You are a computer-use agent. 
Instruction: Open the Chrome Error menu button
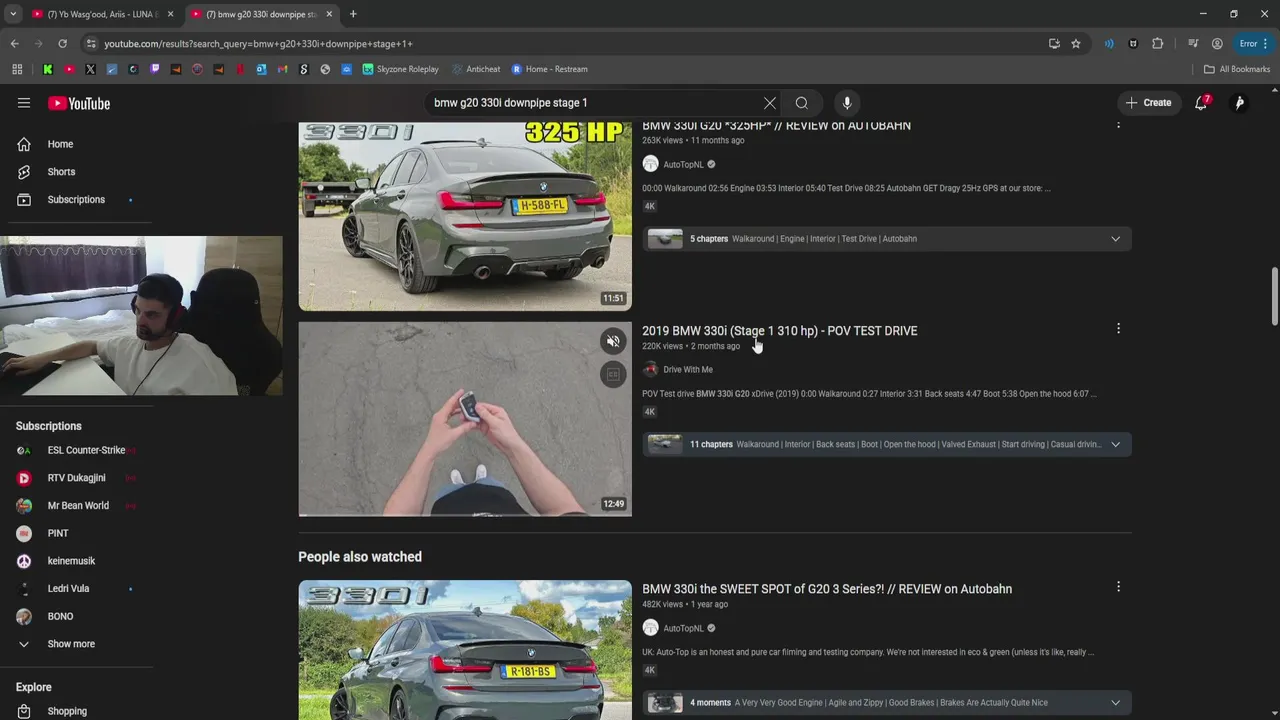[1254, 44]
